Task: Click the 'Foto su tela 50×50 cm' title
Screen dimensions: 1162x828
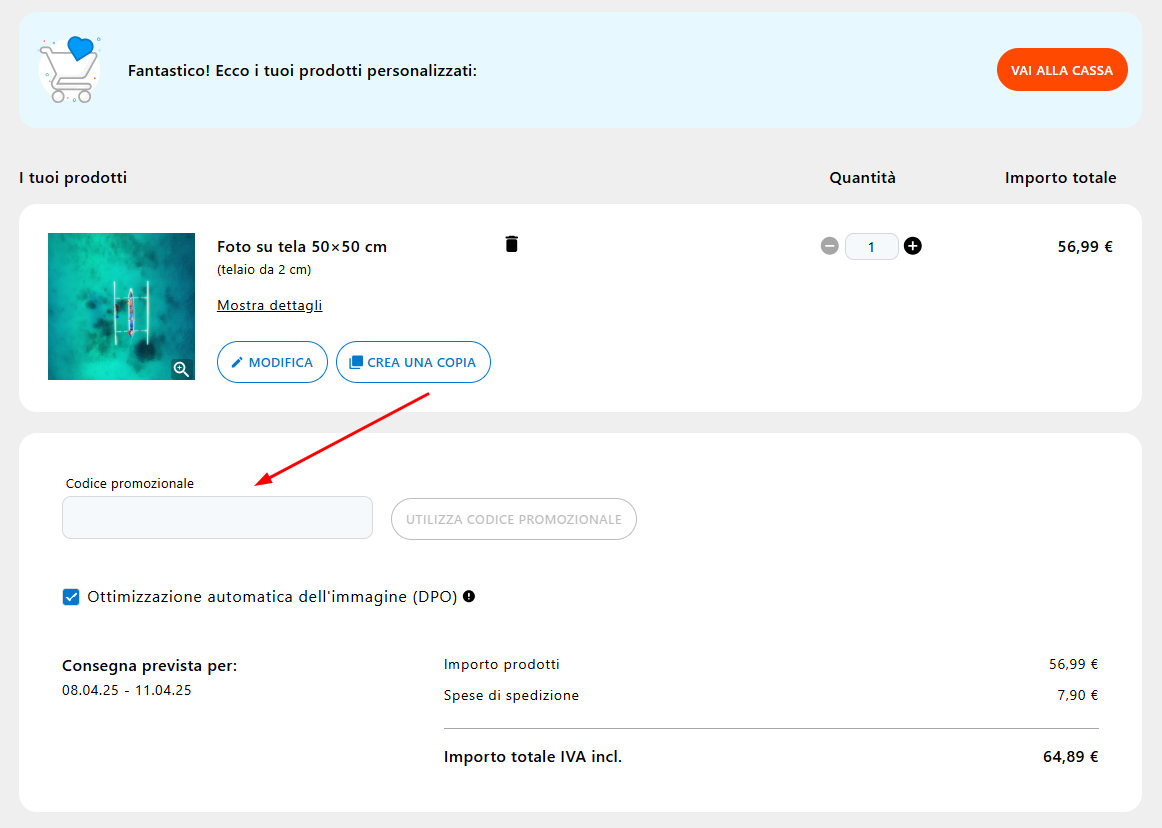Action: (x=301, y=247)
